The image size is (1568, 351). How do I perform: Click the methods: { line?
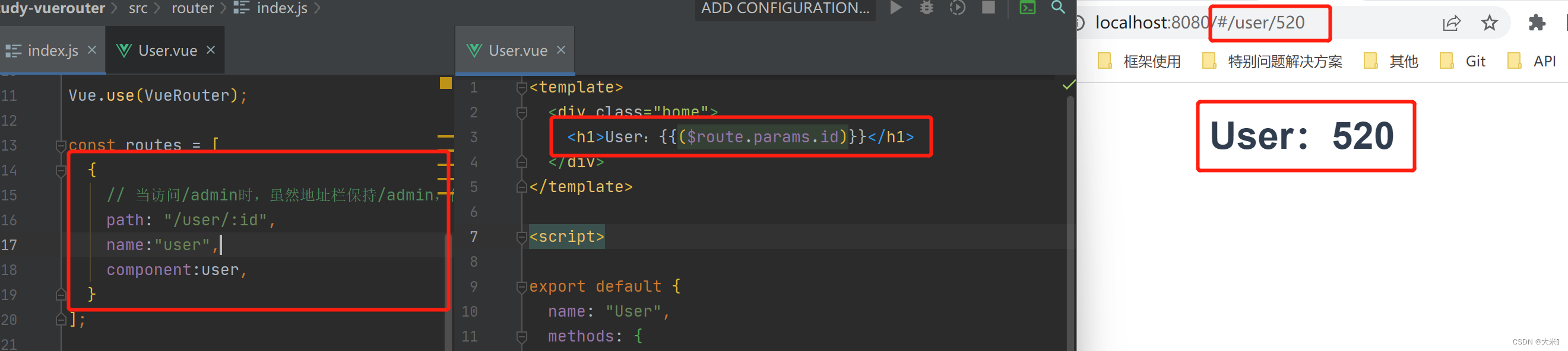(595, 336)
